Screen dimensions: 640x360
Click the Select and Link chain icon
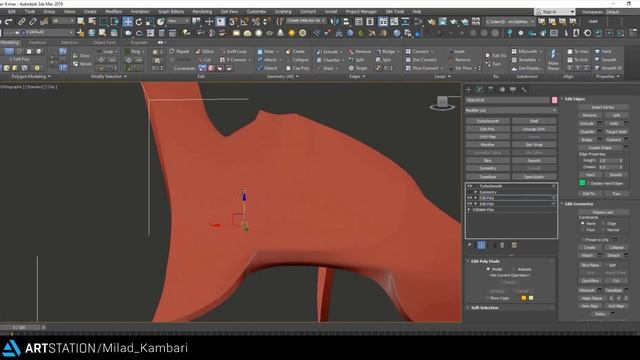point(22,22)
